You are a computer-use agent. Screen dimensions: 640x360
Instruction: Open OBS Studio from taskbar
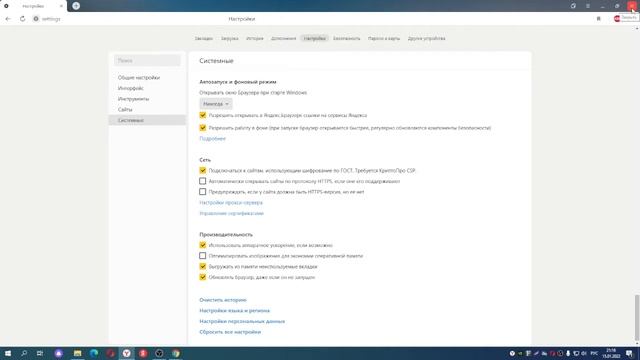pyautogui.click(x=159, y=353)
